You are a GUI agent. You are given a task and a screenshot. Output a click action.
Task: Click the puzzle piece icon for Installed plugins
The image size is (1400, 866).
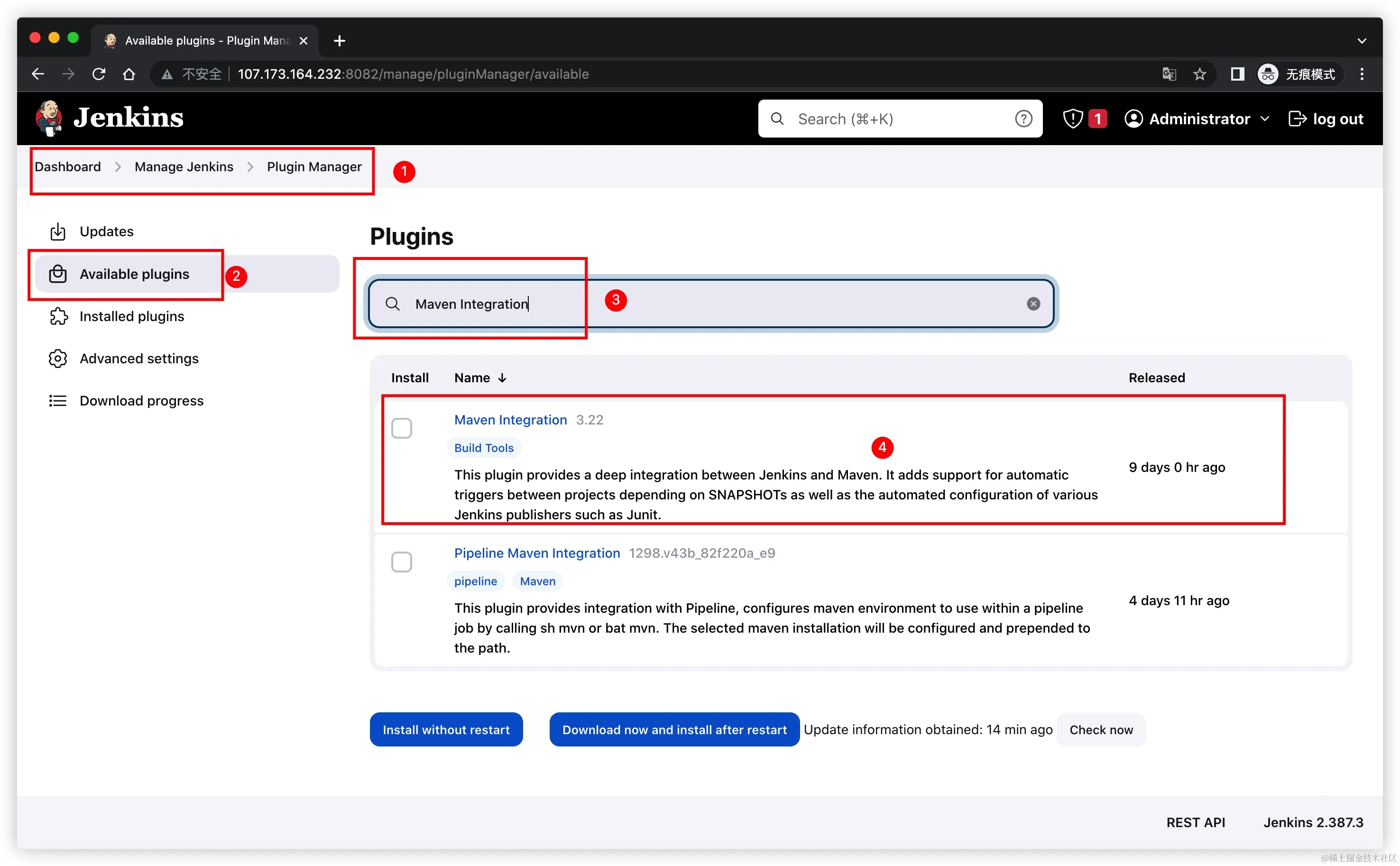pyautogui.click(x=57, y=316)
